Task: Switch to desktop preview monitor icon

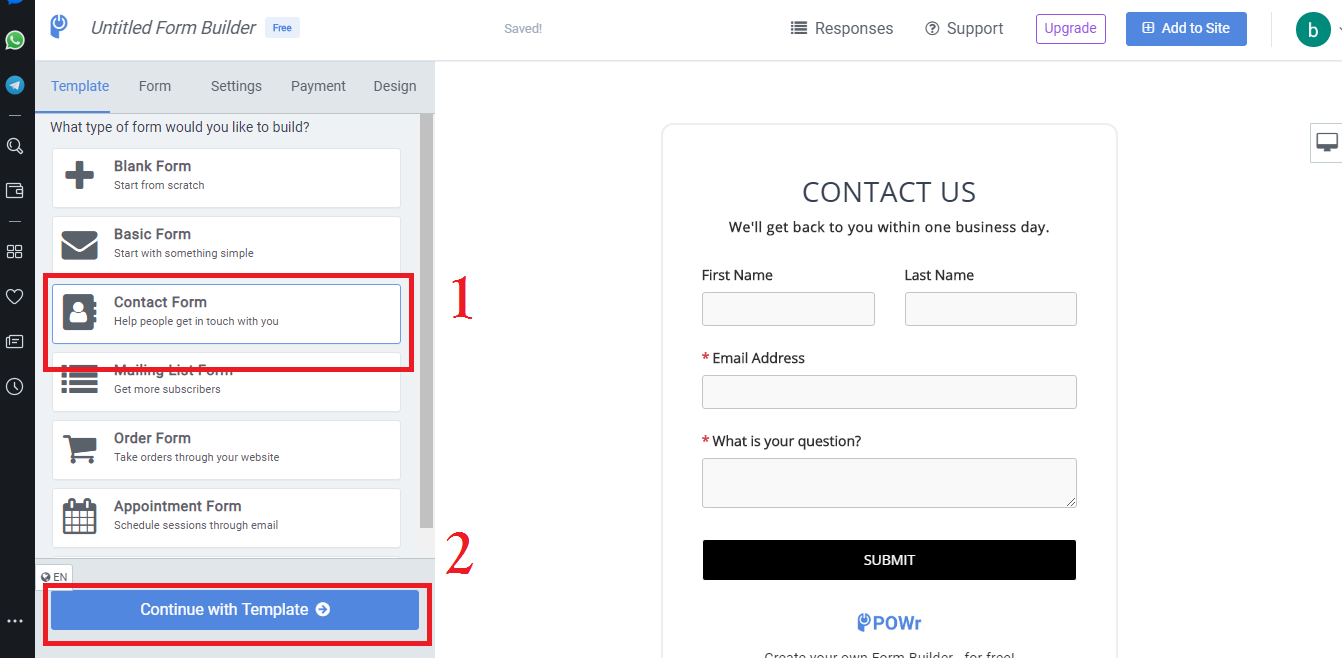Action: 1327,142
